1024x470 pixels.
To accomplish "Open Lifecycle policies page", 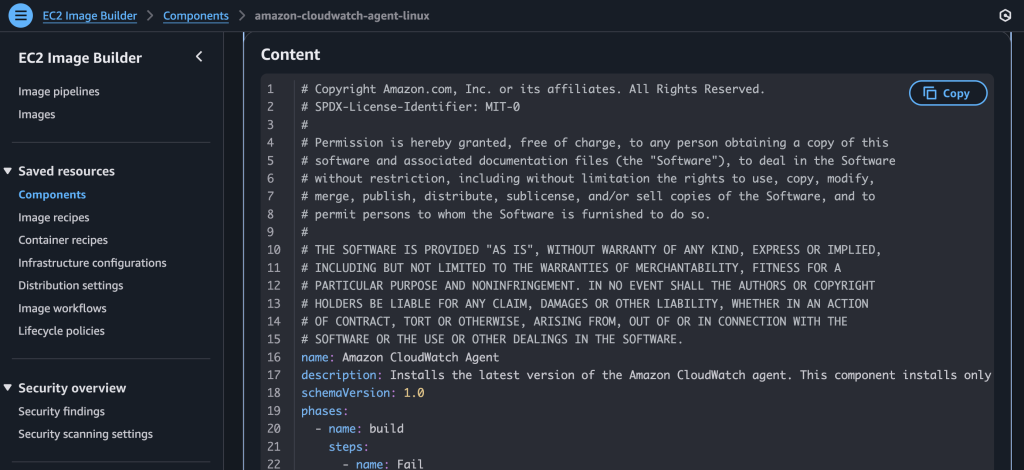I will pyautogui.click(x=61, y=331).
